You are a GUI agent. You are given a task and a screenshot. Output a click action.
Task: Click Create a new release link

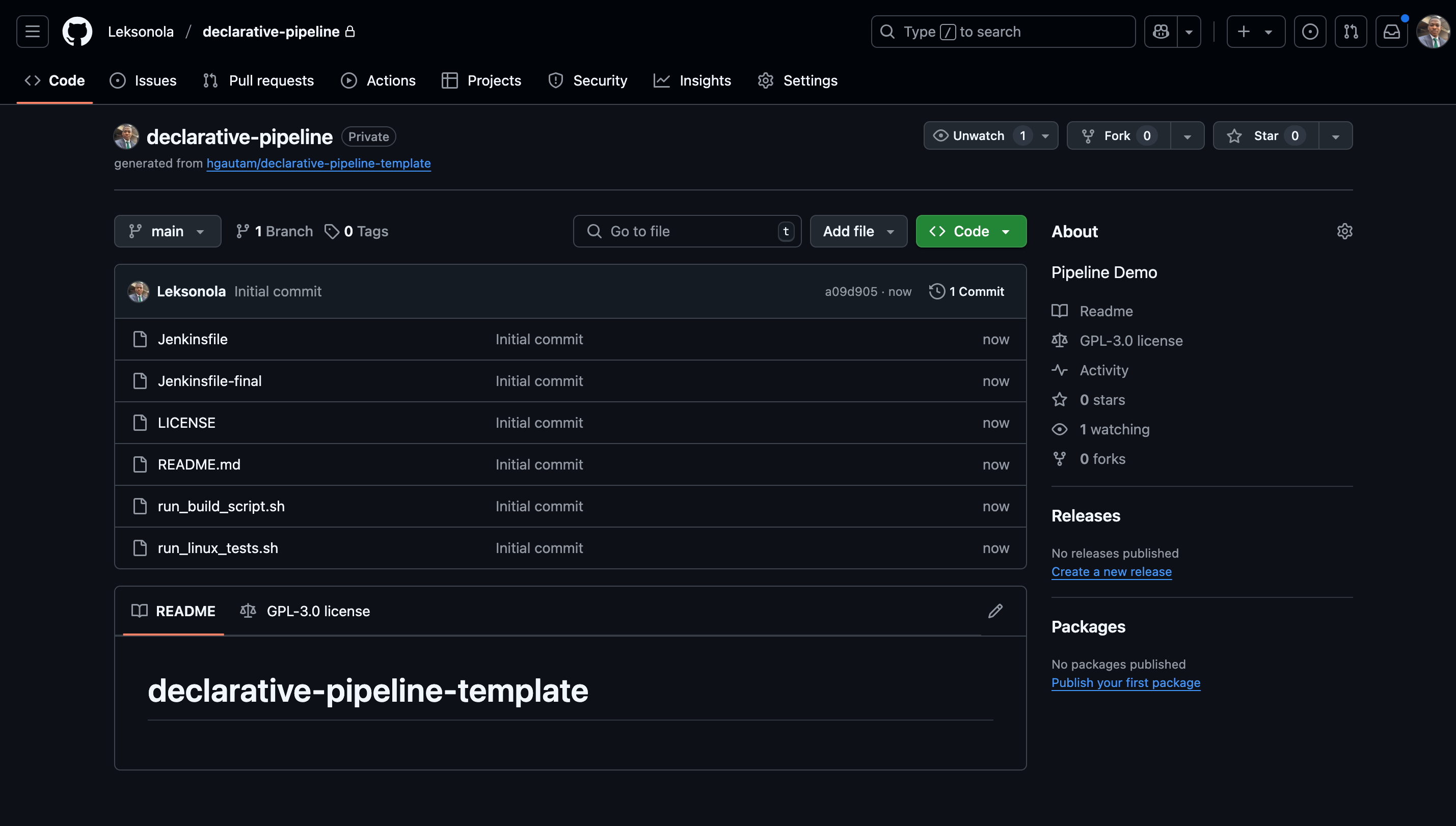[x=1111, y=572]
